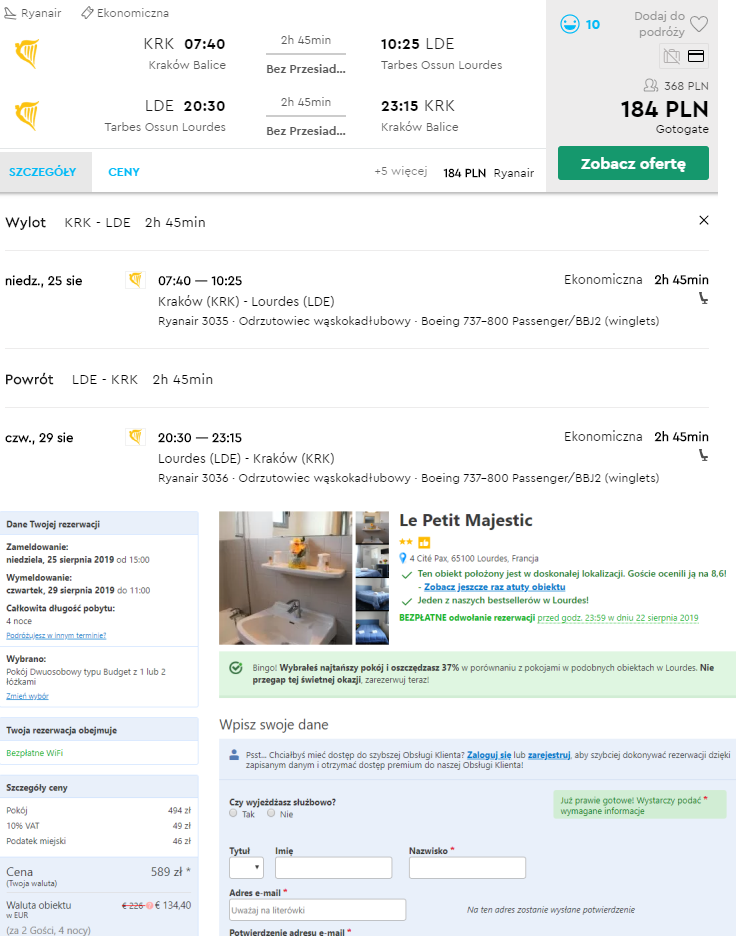Click Ryanair 3035 flight number text

(193, 321)
